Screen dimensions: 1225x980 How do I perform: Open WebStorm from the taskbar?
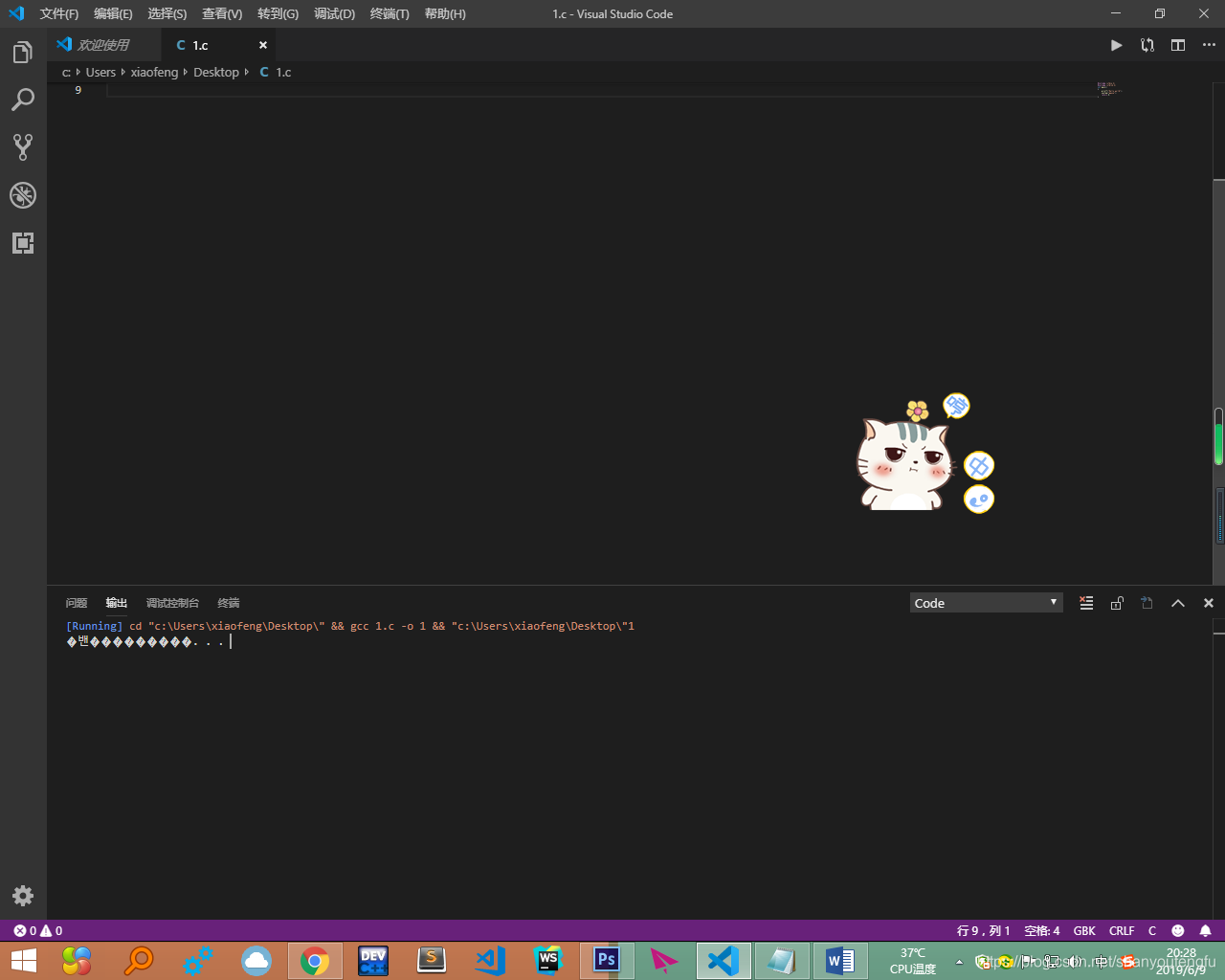[x=548, y=960]
